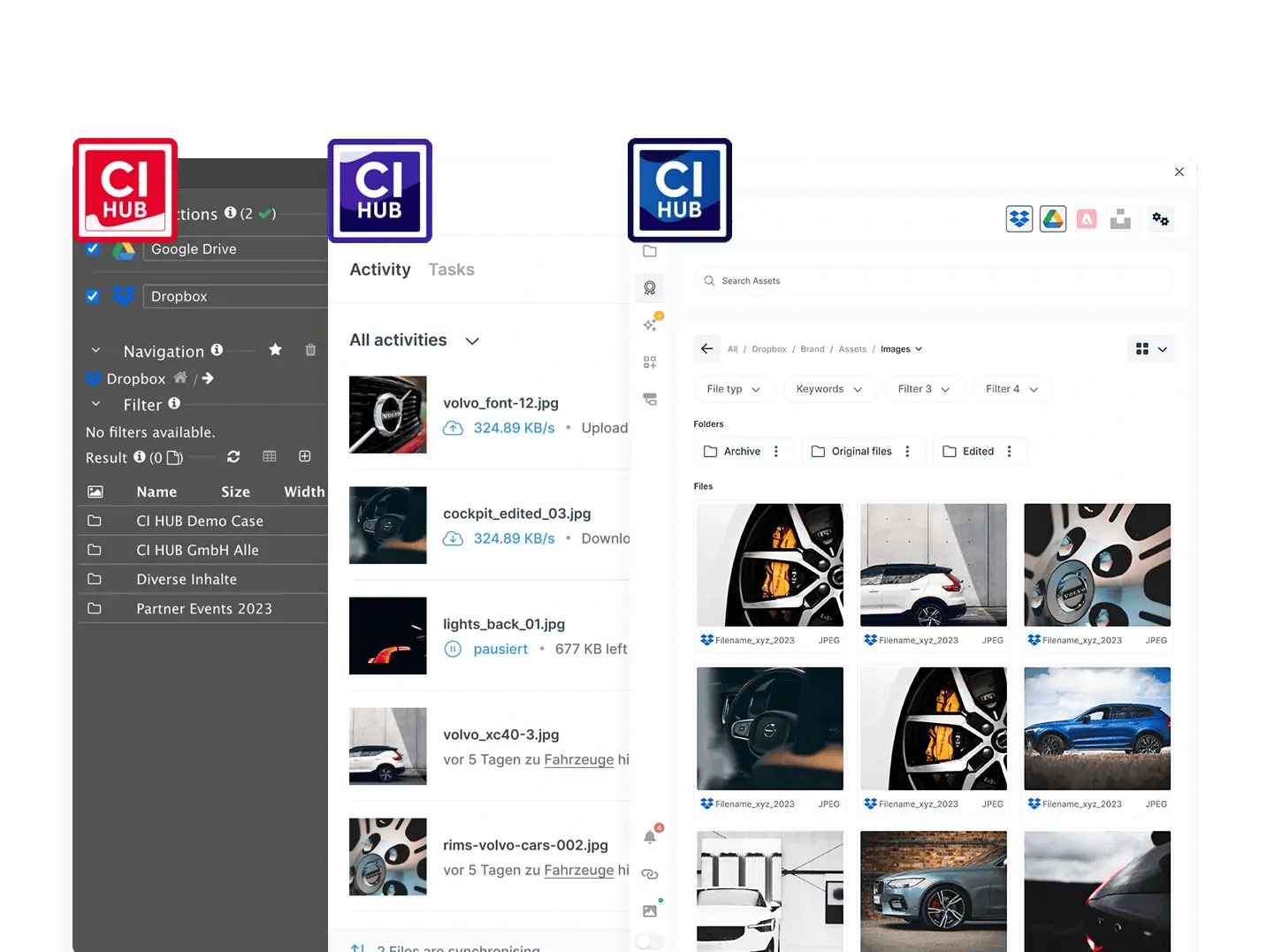Click the chain link icon in sidebar
The image size is (1267, 952).
pos(650,874)
